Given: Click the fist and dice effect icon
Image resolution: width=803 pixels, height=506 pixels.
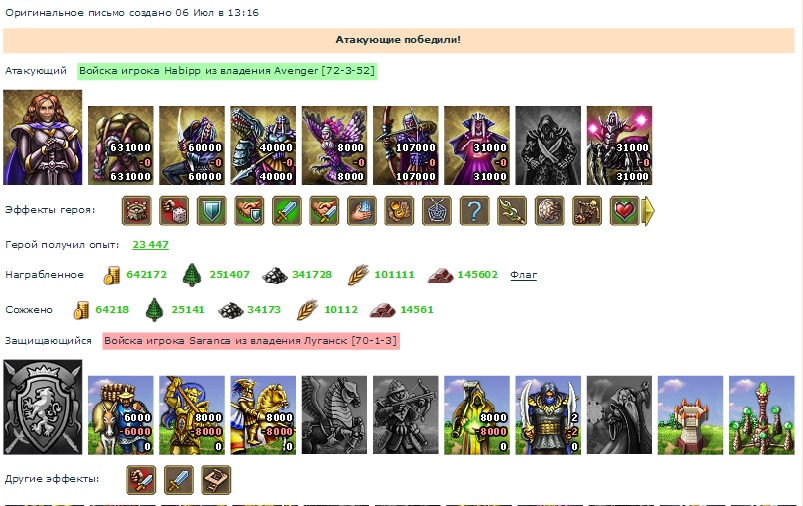Looking at the screenshot, I should 174,211.
